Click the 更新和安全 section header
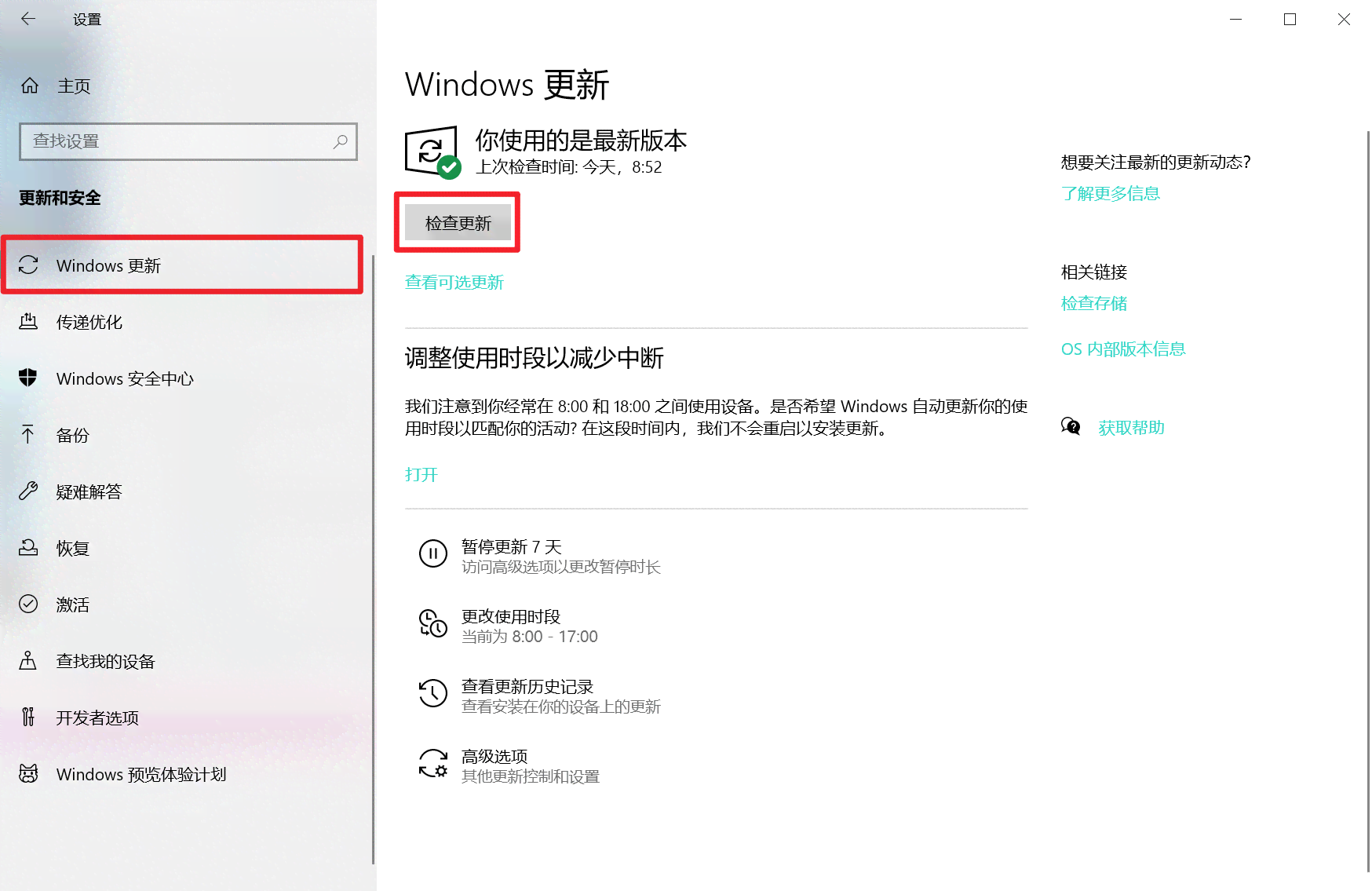This screenshot has height=891, width=1372. [60, 198]
